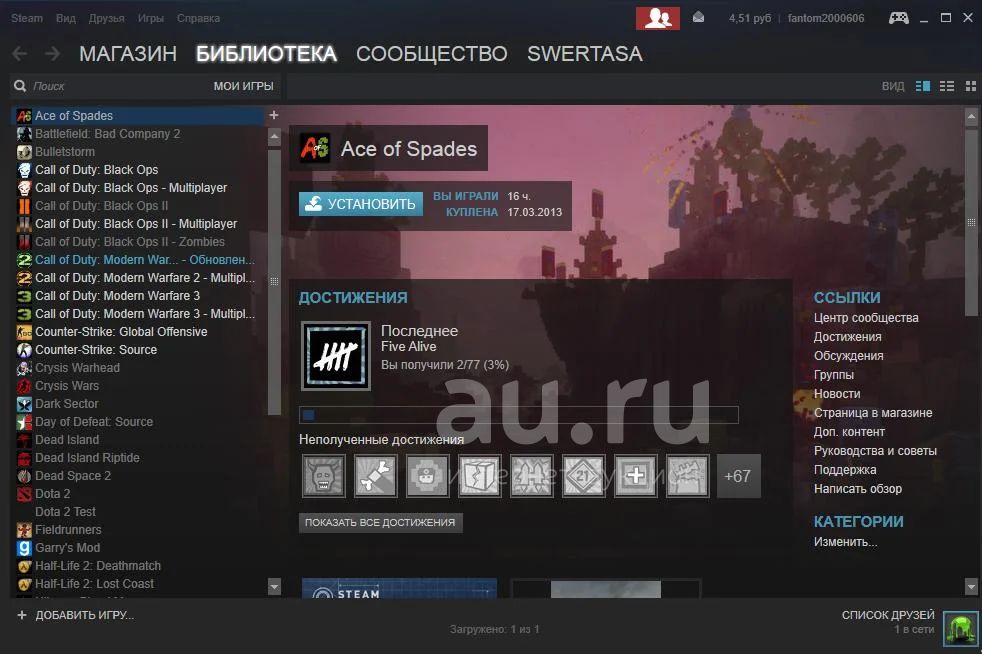982x654 pixels.
Task: Switch to the БИБЛИОТЕКА tab
Action: [266, 54]
